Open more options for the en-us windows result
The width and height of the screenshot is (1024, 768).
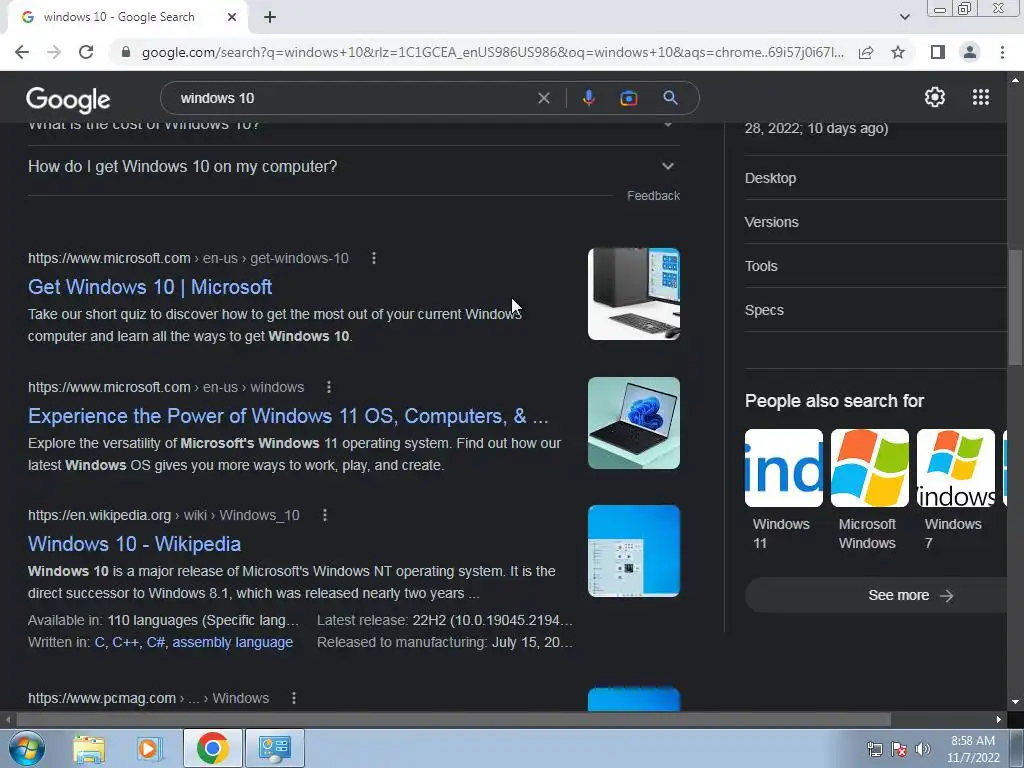[328, 387]
